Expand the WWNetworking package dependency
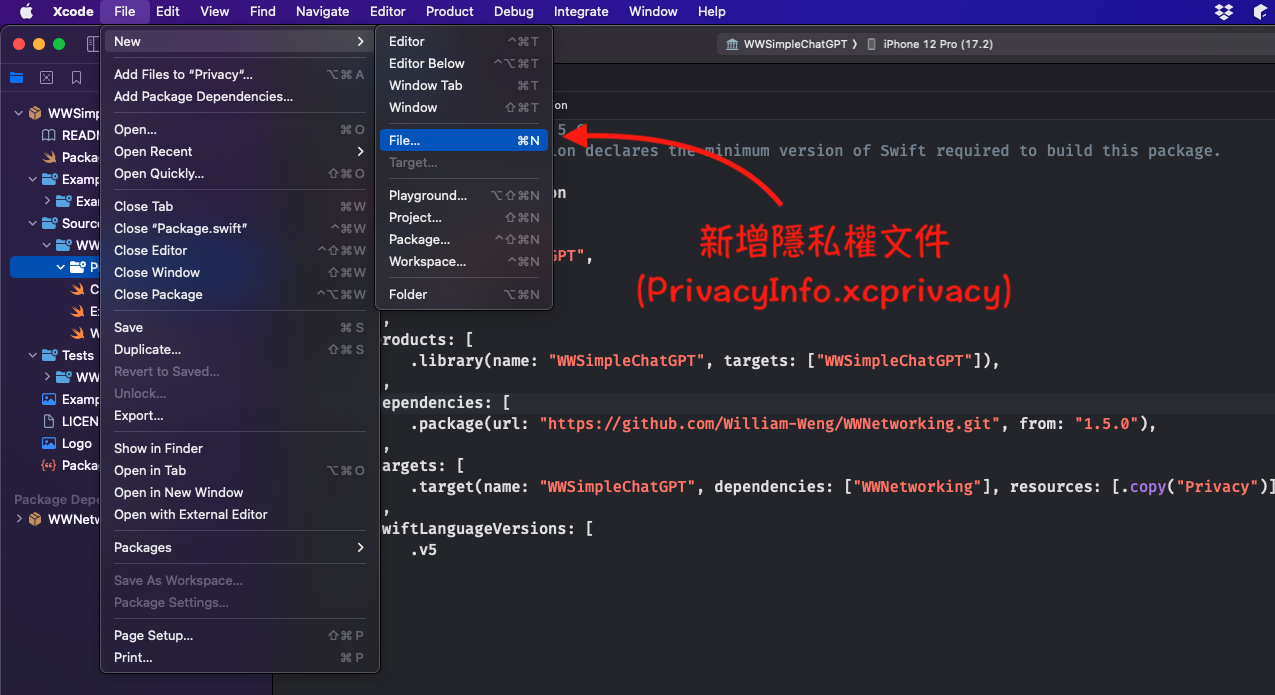1275x695 pixels. tap(19, 519)
